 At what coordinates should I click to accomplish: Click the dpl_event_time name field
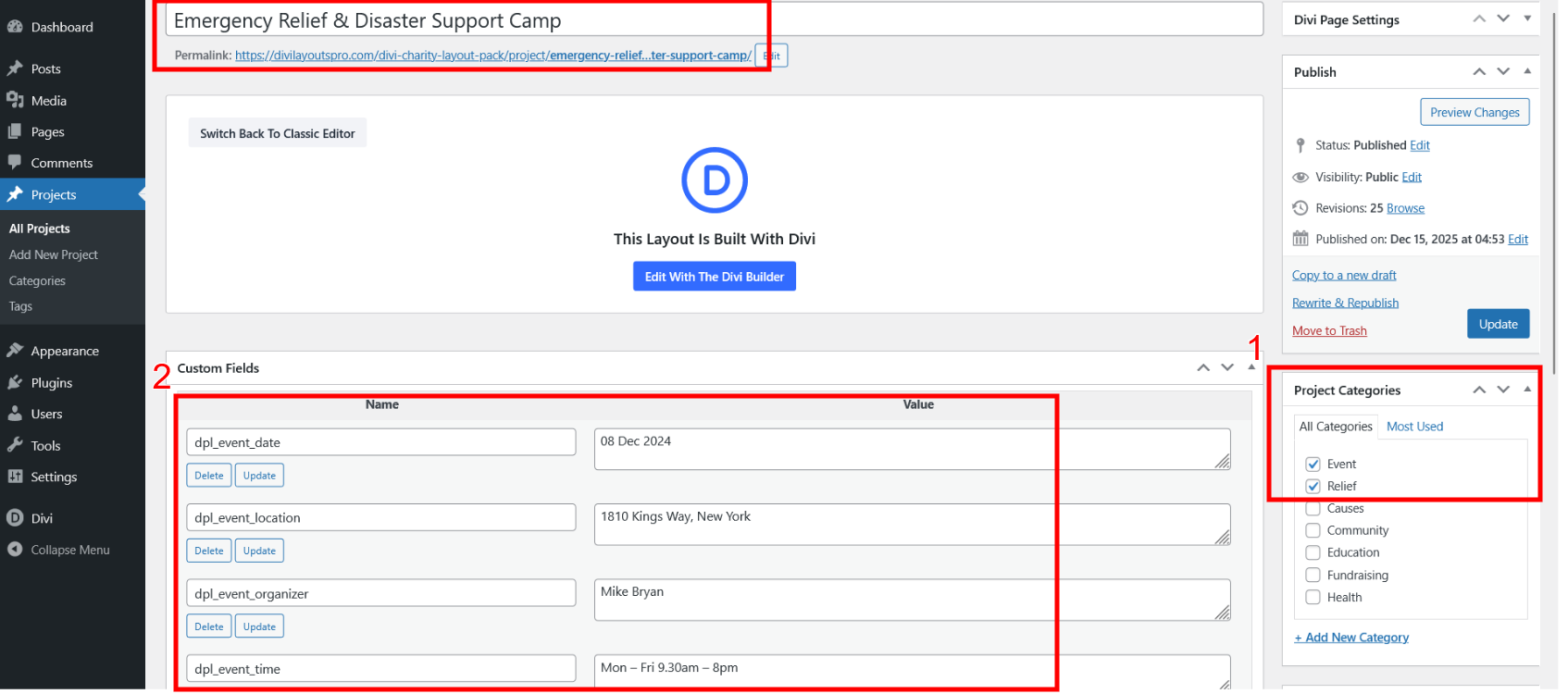click(x=381, y=669)
